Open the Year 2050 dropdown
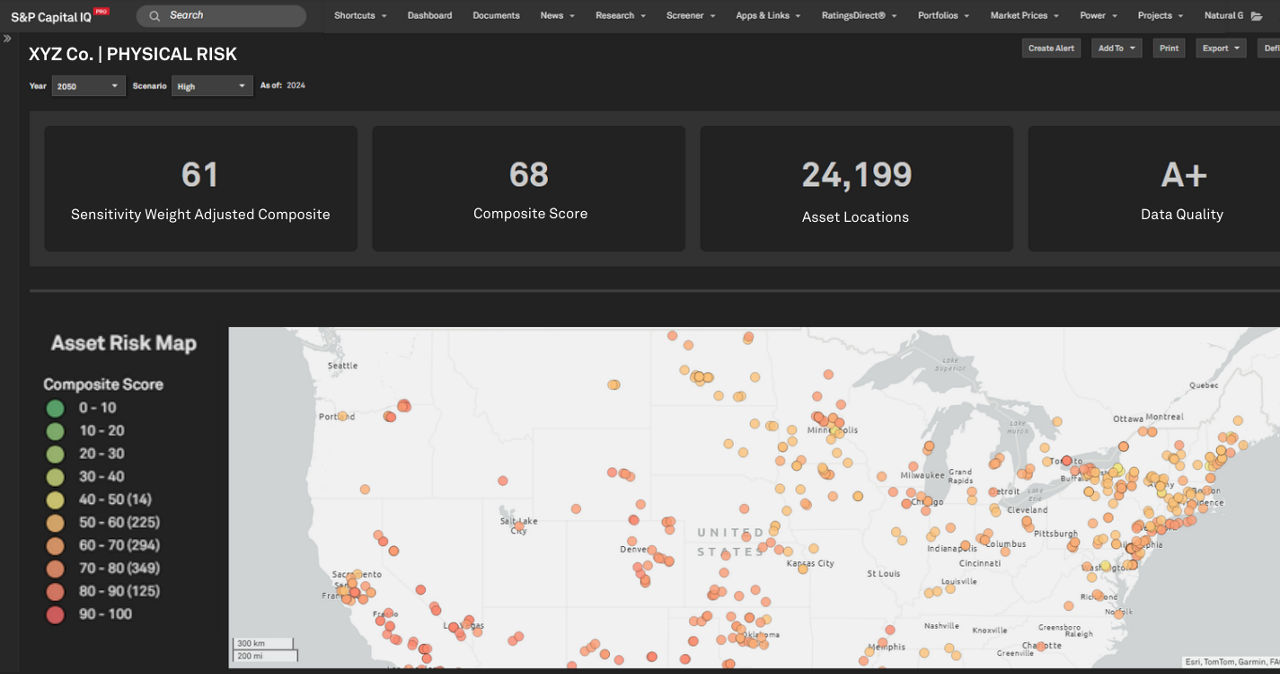The image size is (1280, 674). 89,86
